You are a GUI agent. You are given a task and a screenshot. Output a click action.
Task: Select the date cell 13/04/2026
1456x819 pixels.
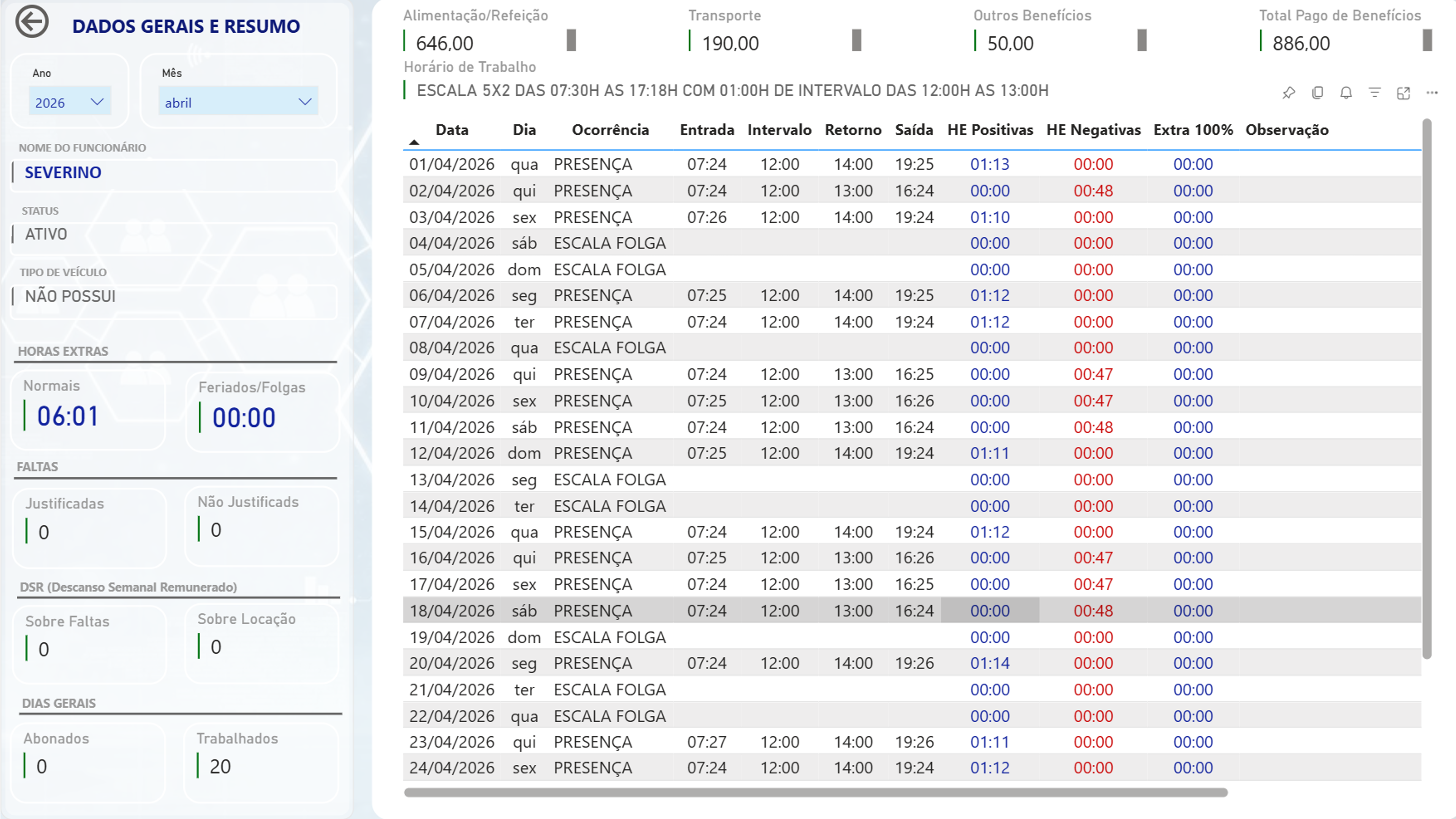[x=452, y=480]
